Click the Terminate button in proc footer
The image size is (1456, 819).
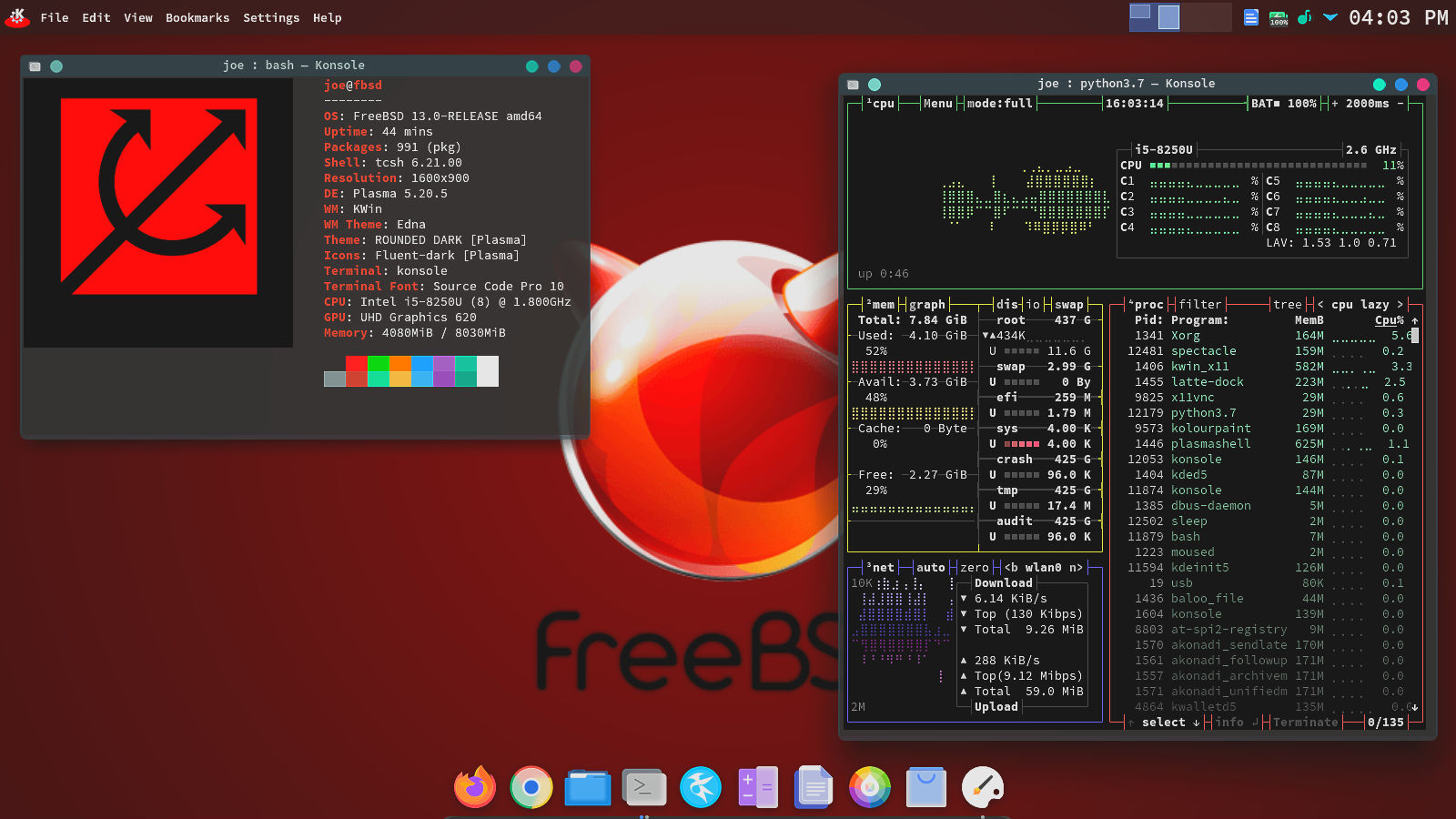[x=1306, y=723]
